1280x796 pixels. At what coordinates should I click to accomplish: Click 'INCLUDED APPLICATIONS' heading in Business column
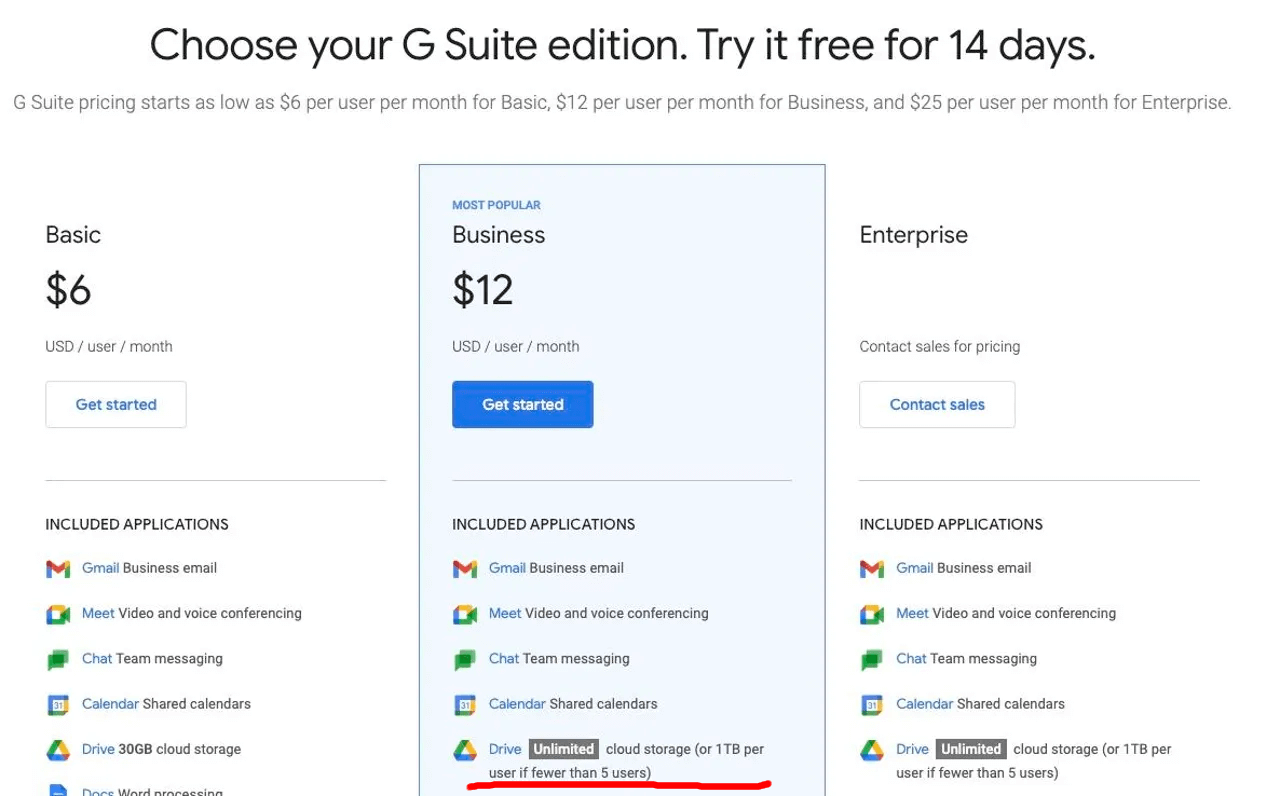[544, 525]
